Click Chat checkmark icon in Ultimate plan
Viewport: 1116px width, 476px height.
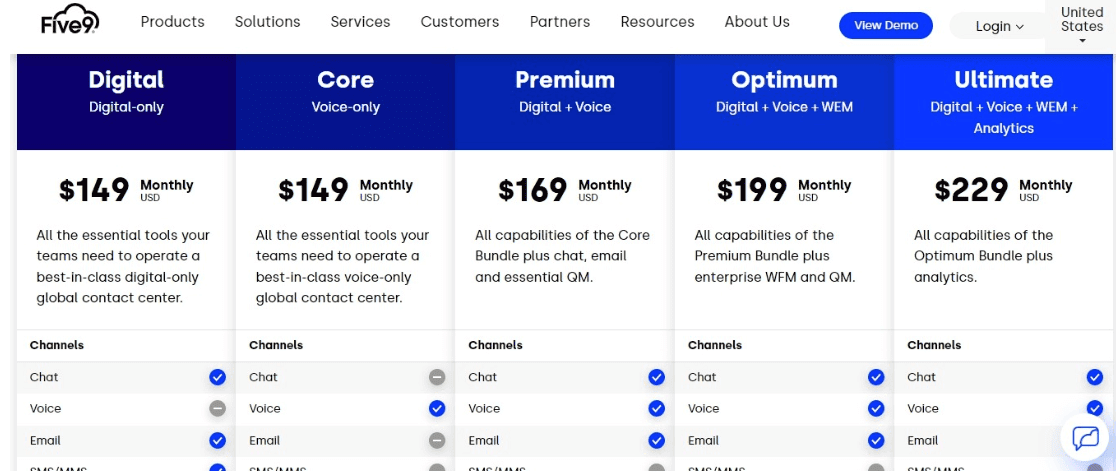[x=1095, y=377]
